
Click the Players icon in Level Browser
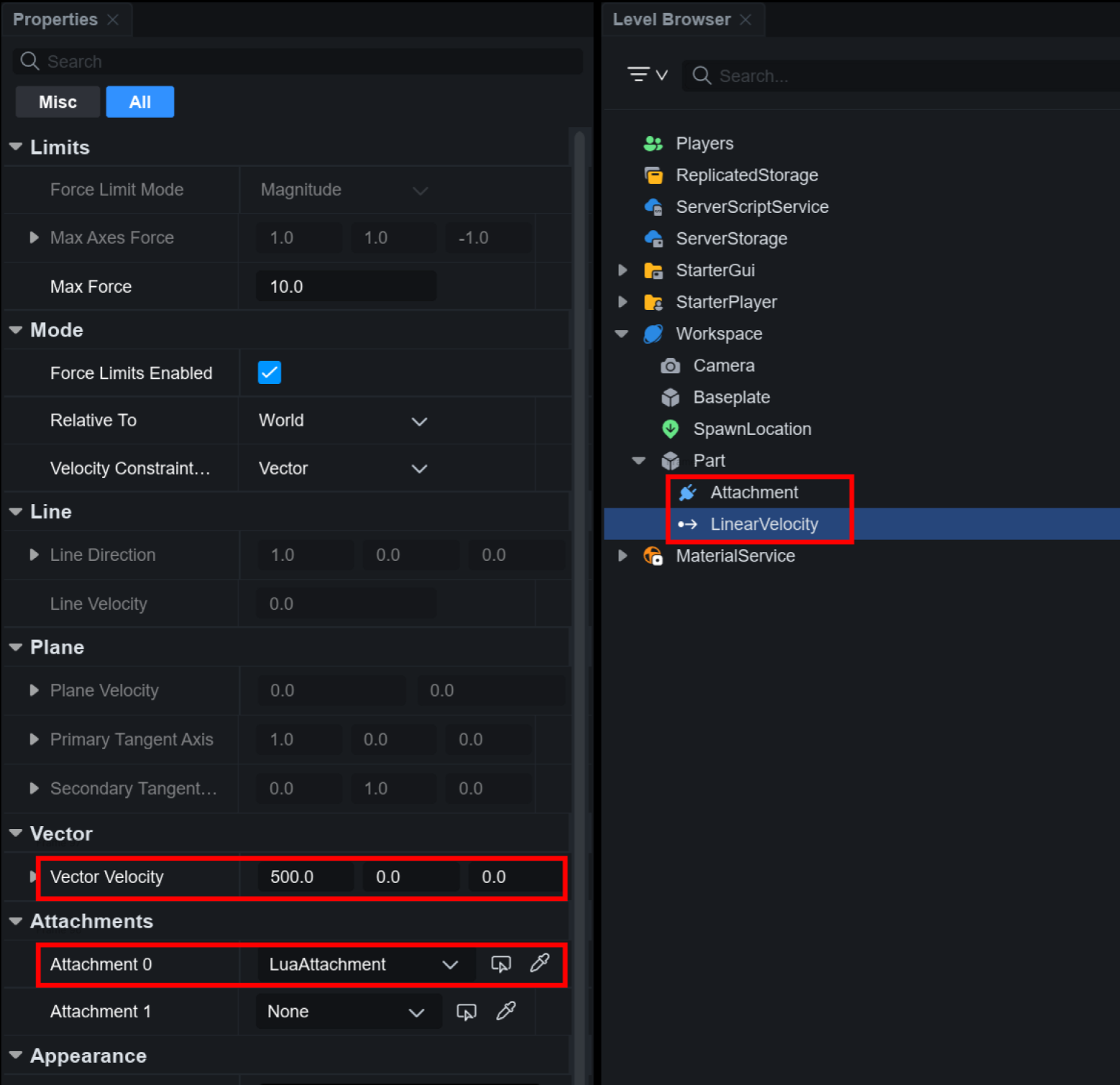click(x=653, y=144)
